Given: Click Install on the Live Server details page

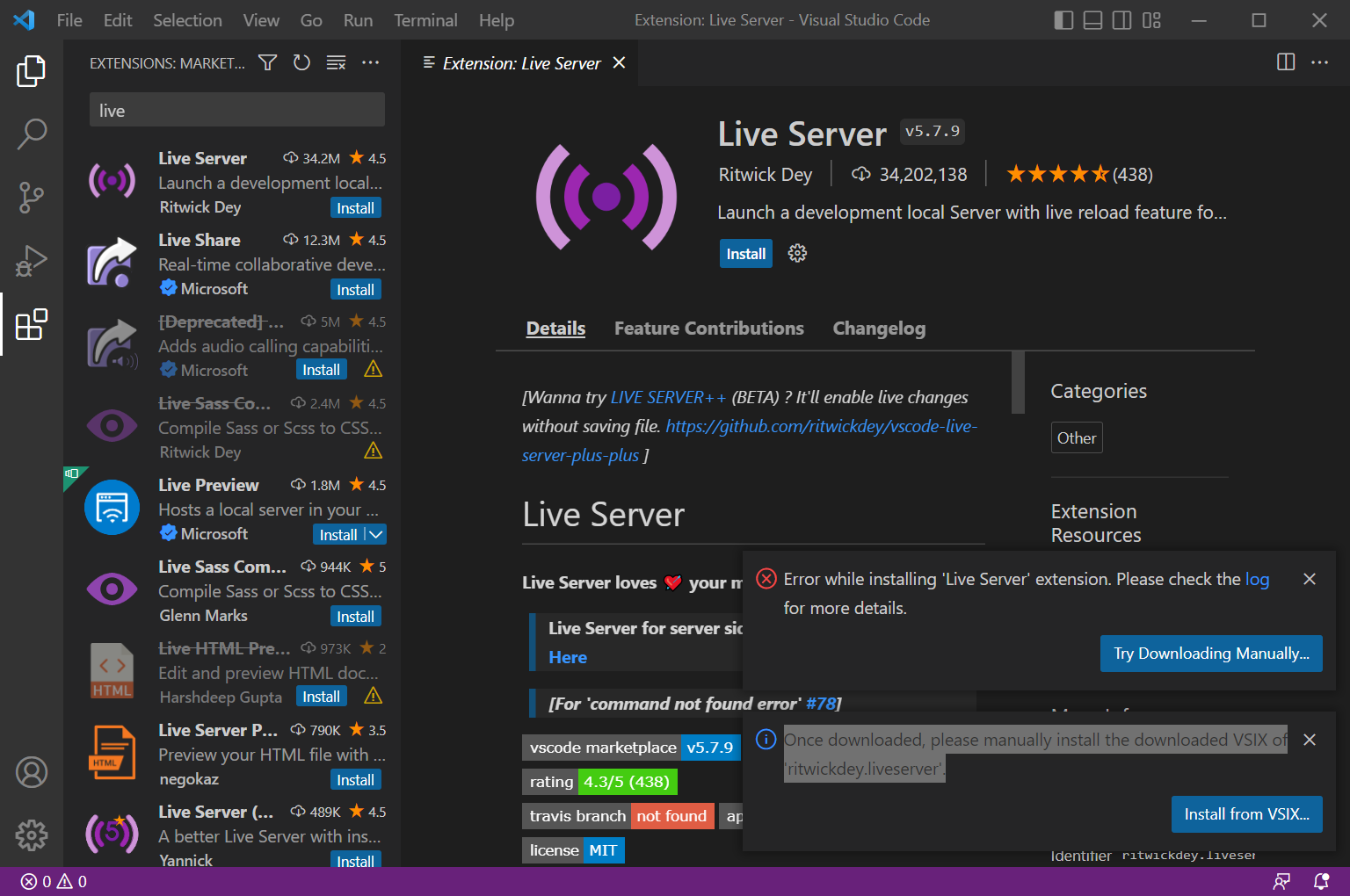Looking at the screenshot, I should pos(745,253).
